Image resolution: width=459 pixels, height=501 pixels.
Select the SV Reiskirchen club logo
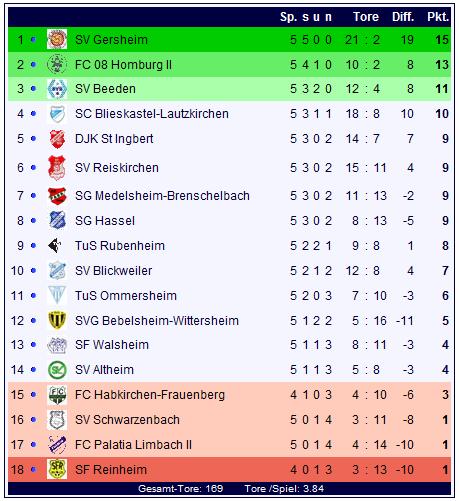pos(57,167)
